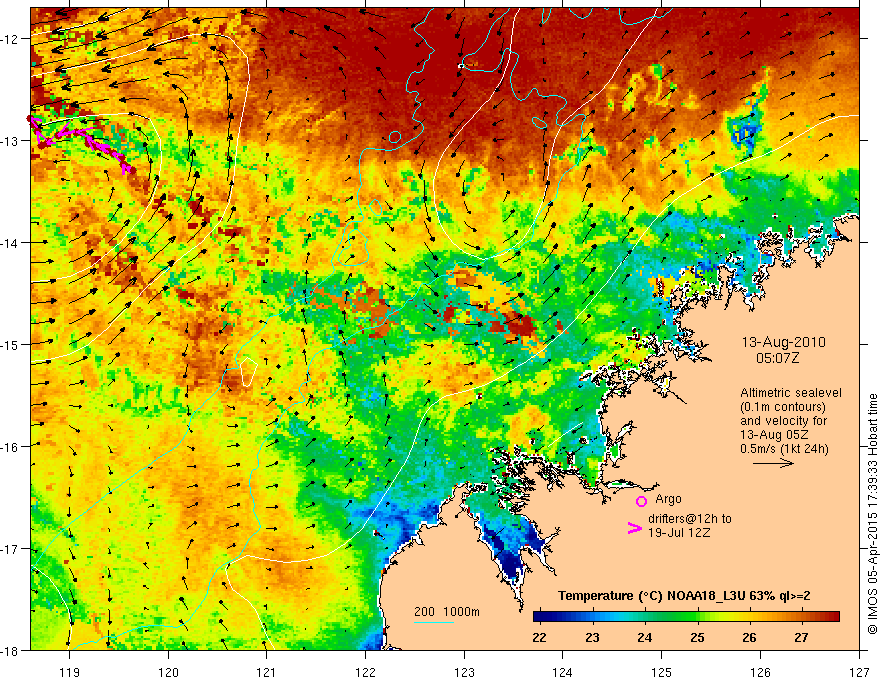This screenshot has height=680, width=880.
Task: Click longitude axis label "122"
Action: 365,672
